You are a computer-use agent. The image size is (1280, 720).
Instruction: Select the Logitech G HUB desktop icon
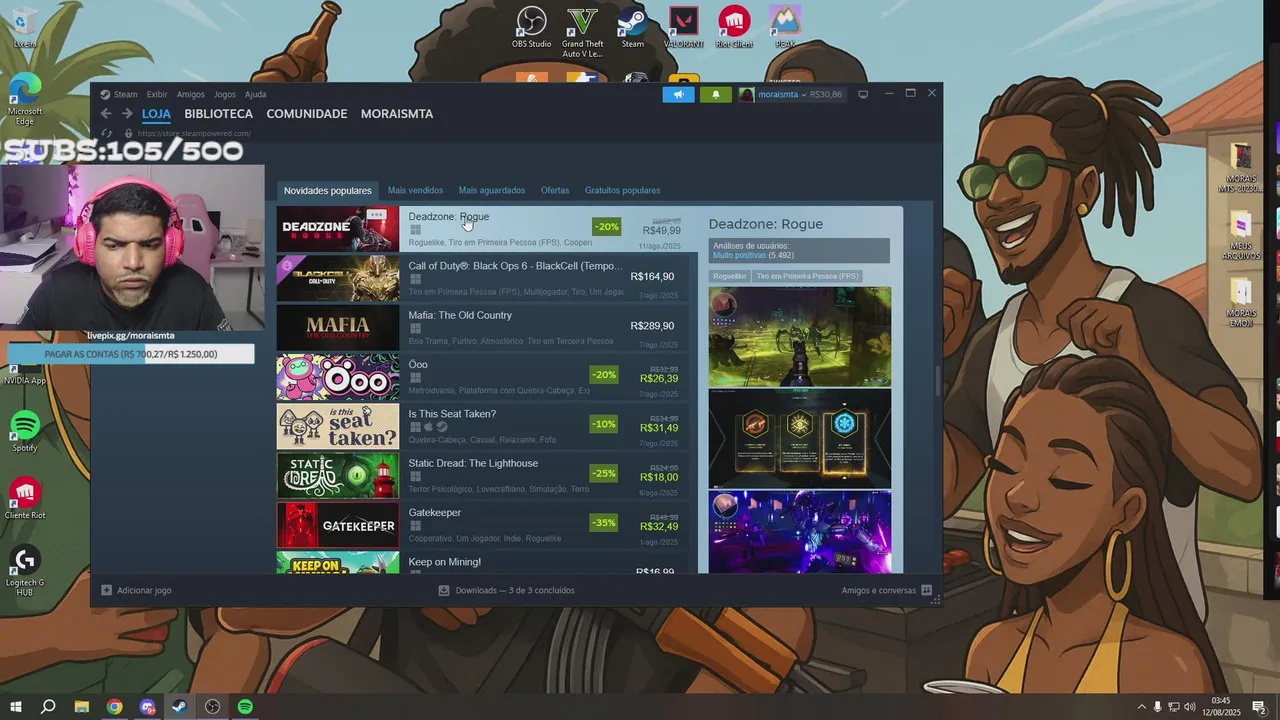(x=25, y=572)
